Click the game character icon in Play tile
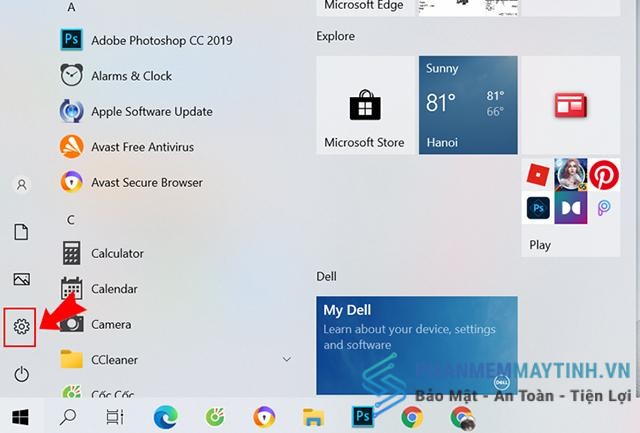The height and width of the screenshot is (433, 640). pos(571,175)
